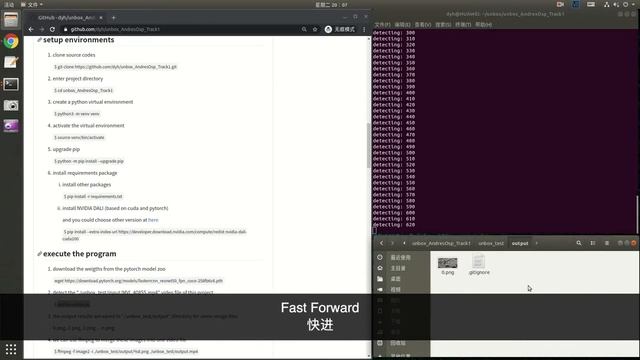Open the Terminal icon in the dock
The height and width of the screenshot is (360, 640).
click(x=11, y=84)
